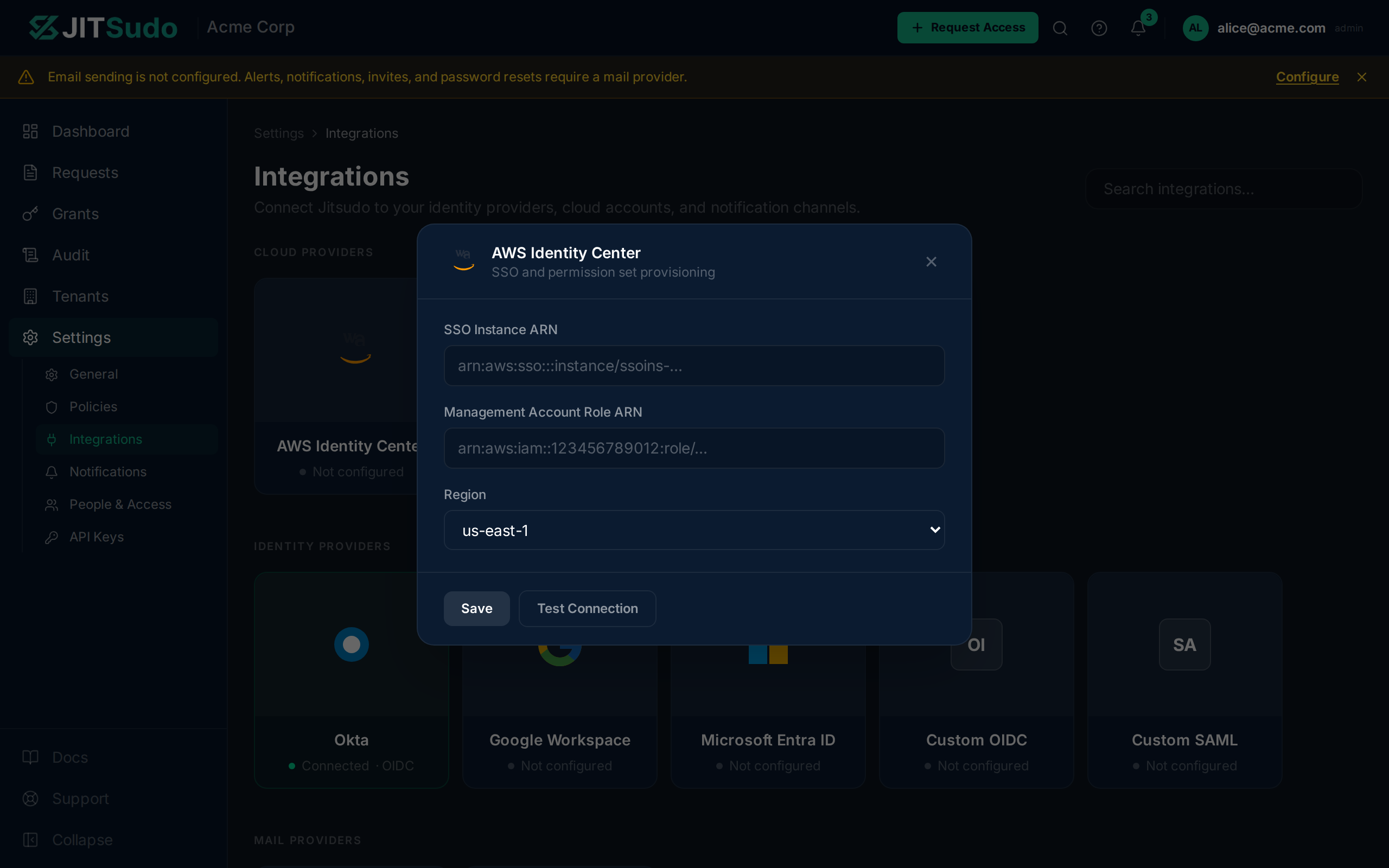The image size is (1389, 868).
Task: Click the Acme Corp tenant name
Action: tap(251, 27)
